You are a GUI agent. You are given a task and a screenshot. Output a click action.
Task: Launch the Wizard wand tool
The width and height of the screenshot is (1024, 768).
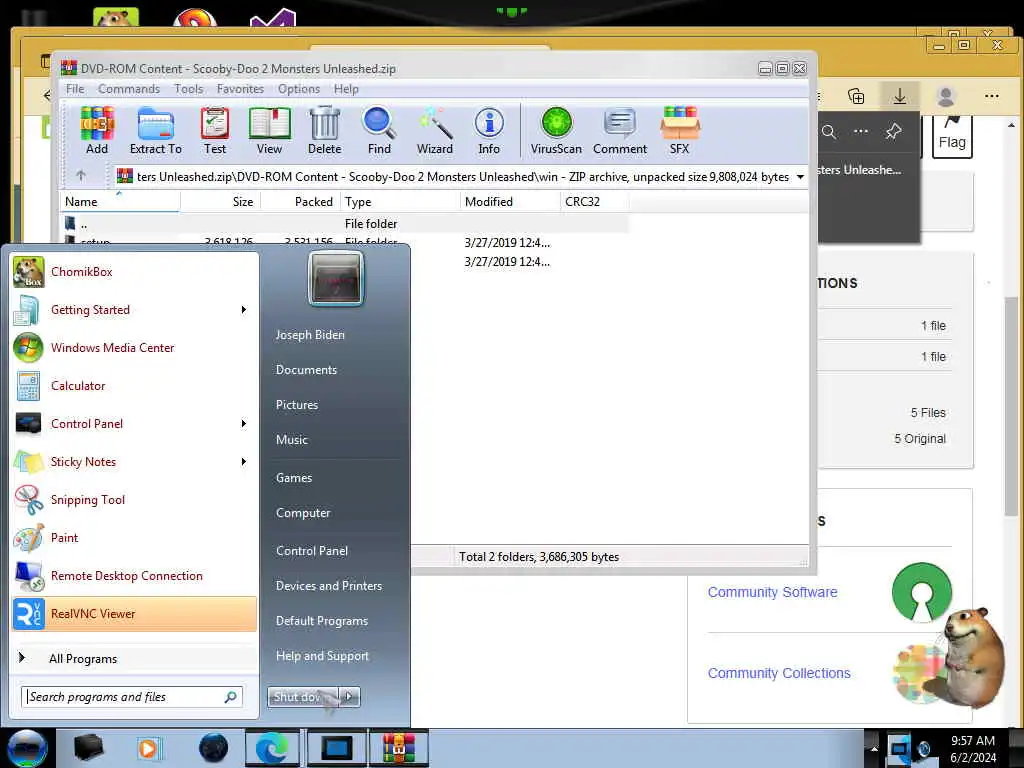(x=434, y=130)
